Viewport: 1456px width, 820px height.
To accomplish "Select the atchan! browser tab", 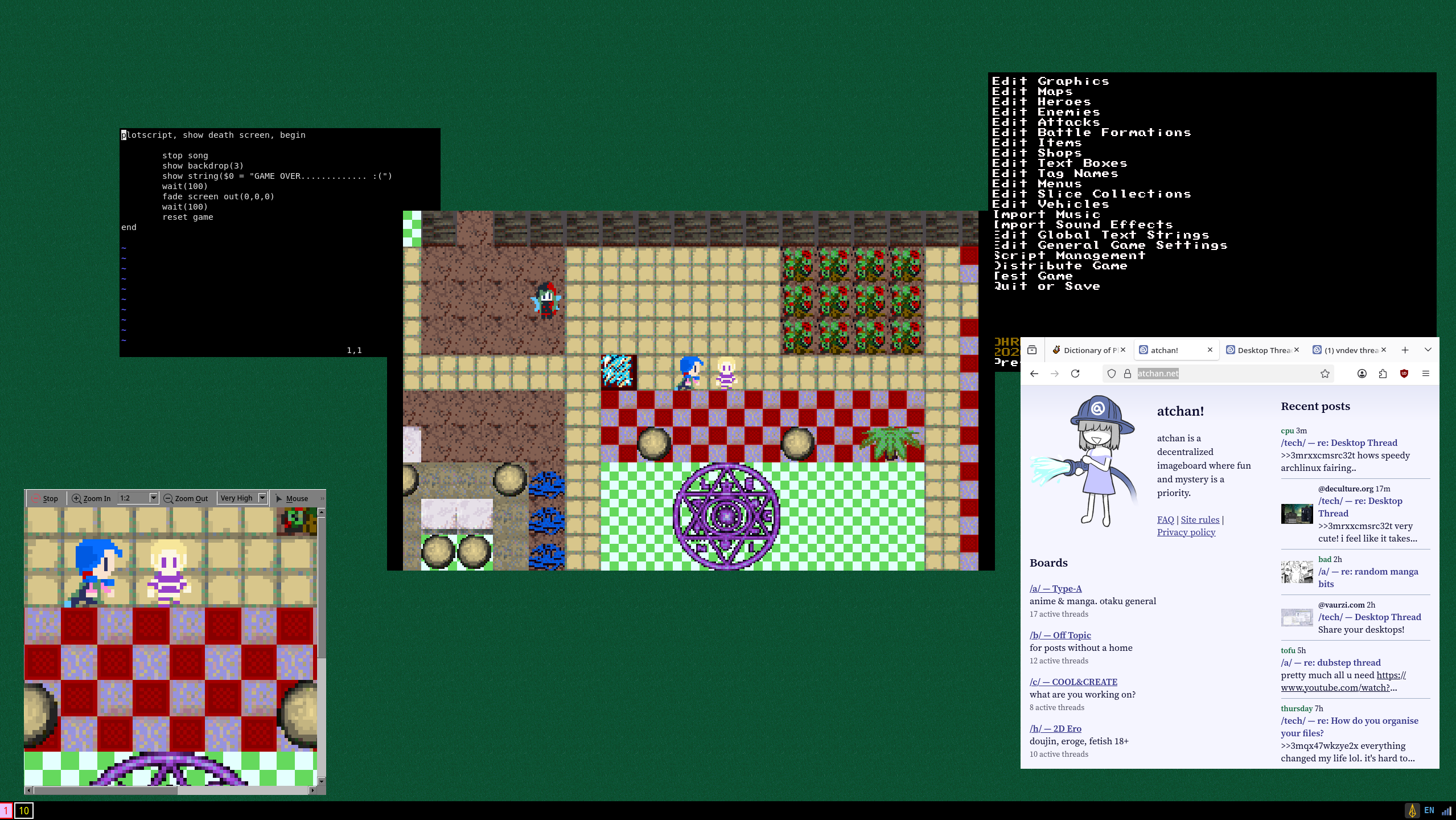I will 1176,350.
